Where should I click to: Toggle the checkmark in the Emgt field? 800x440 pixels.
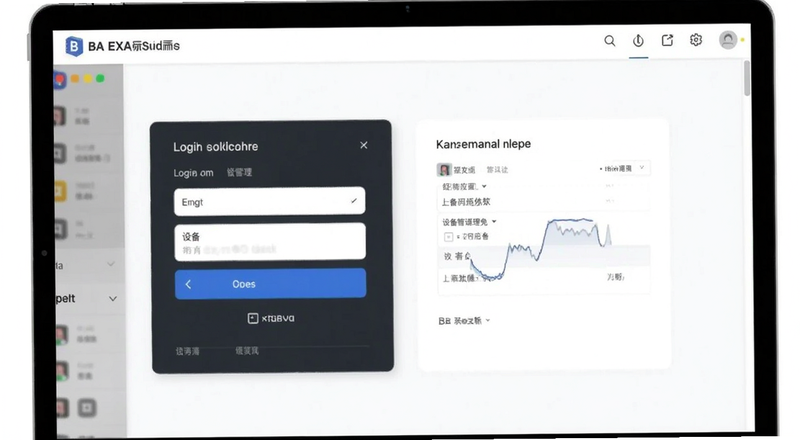(x=354, y=201)
